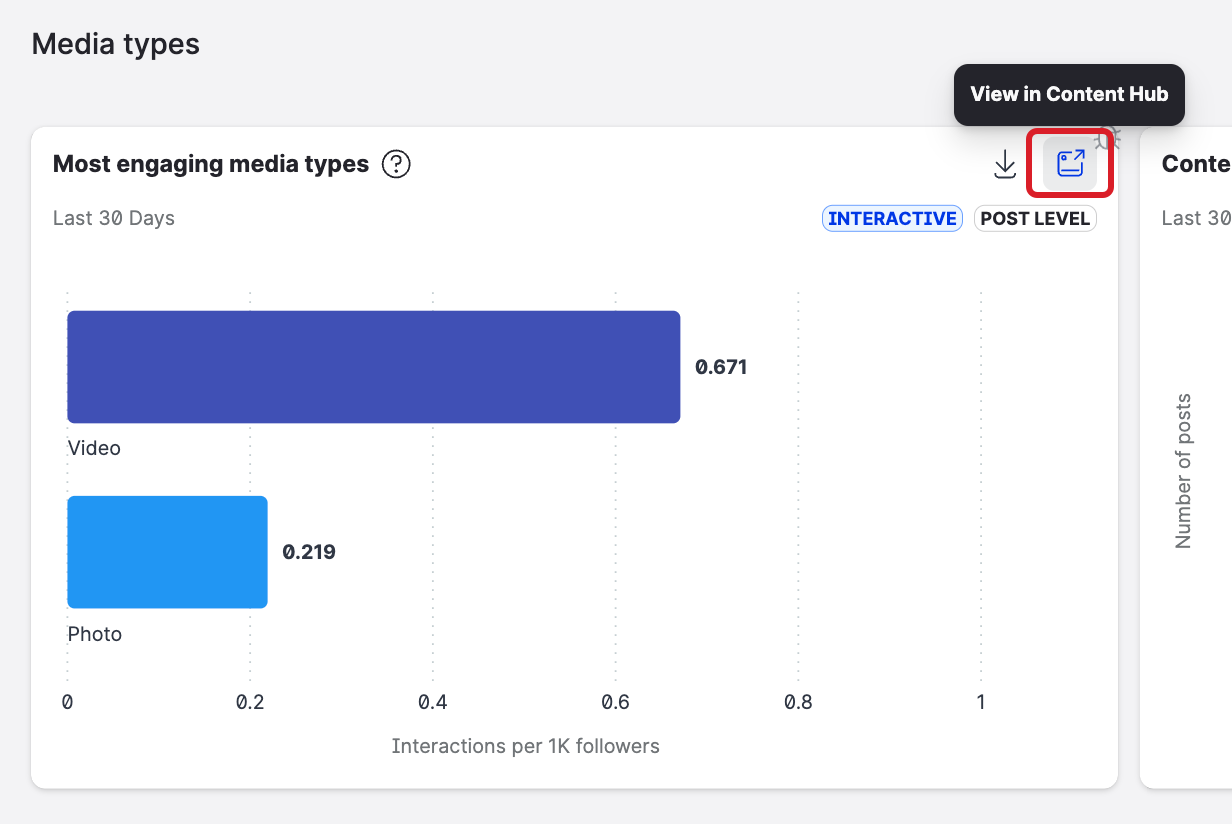The width and height of the screenshot is (1232, 824).
Task: Click the Video category label
Action: coord(94,448)
